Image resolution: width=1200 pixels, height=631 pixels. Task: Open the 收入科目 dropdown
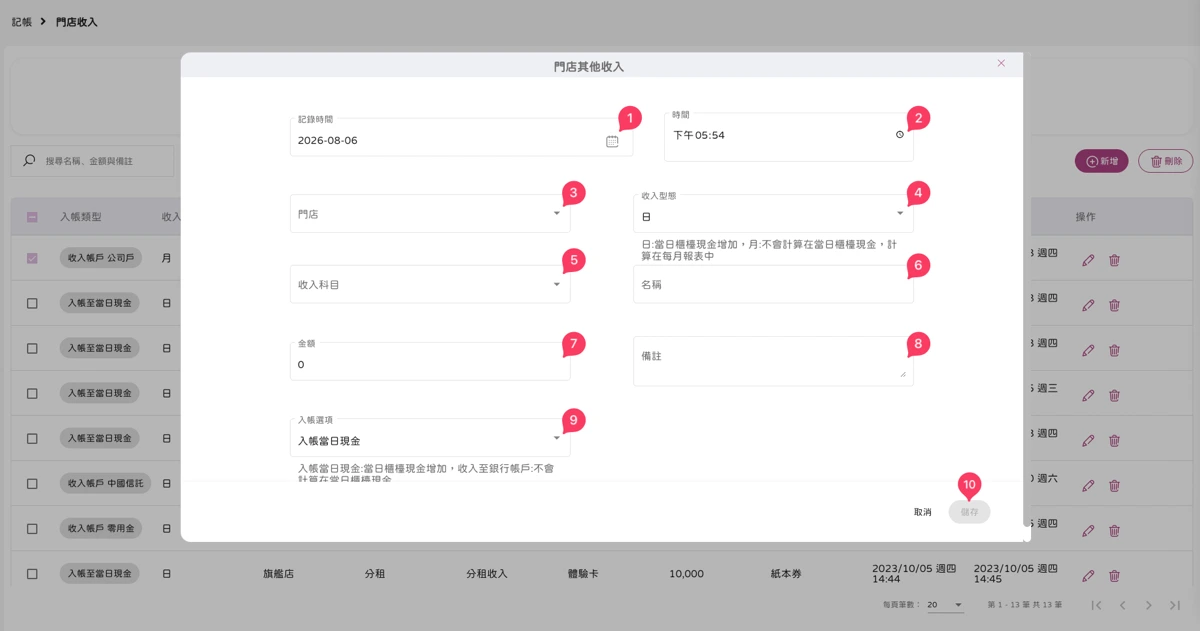point(430,285)
